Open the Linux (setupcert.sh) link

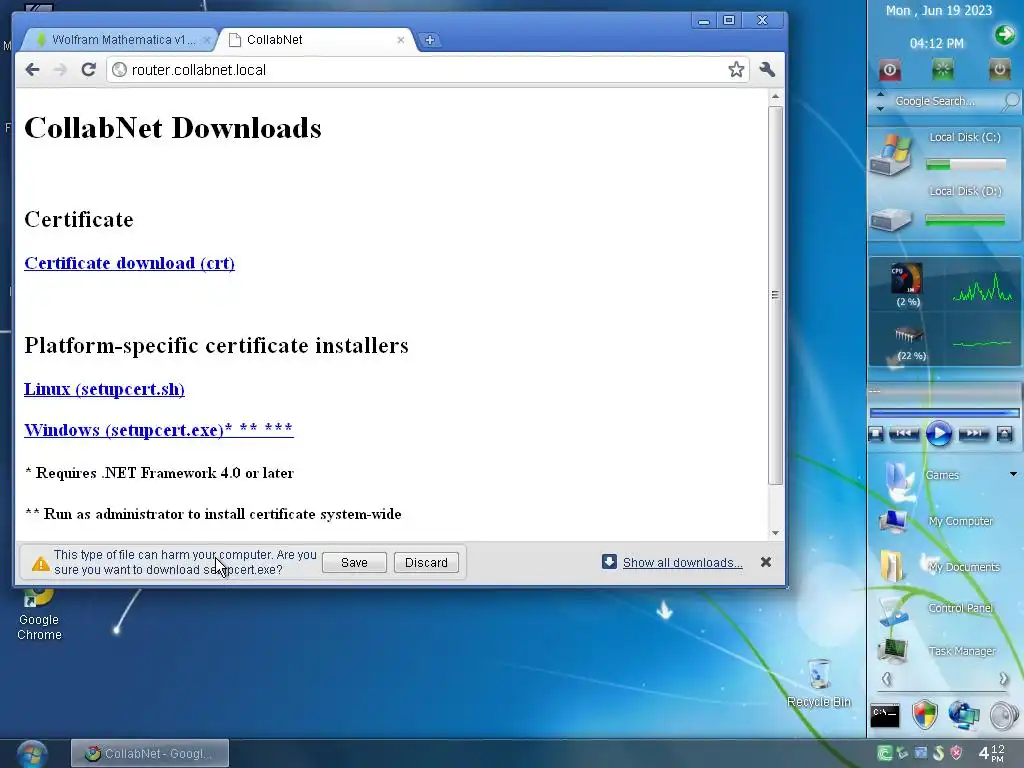click(104, 389)
